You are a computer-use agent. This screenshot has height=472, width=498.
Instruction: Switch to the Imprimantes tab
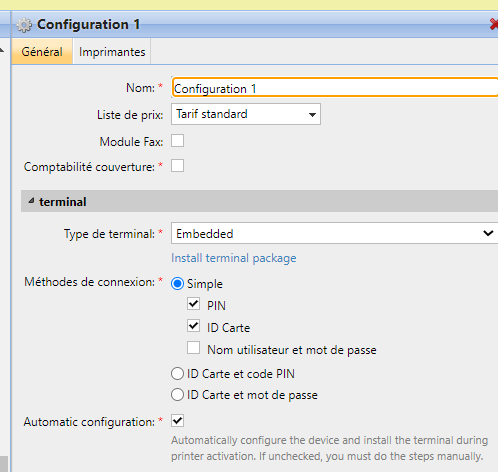click(x=112, y=52)
